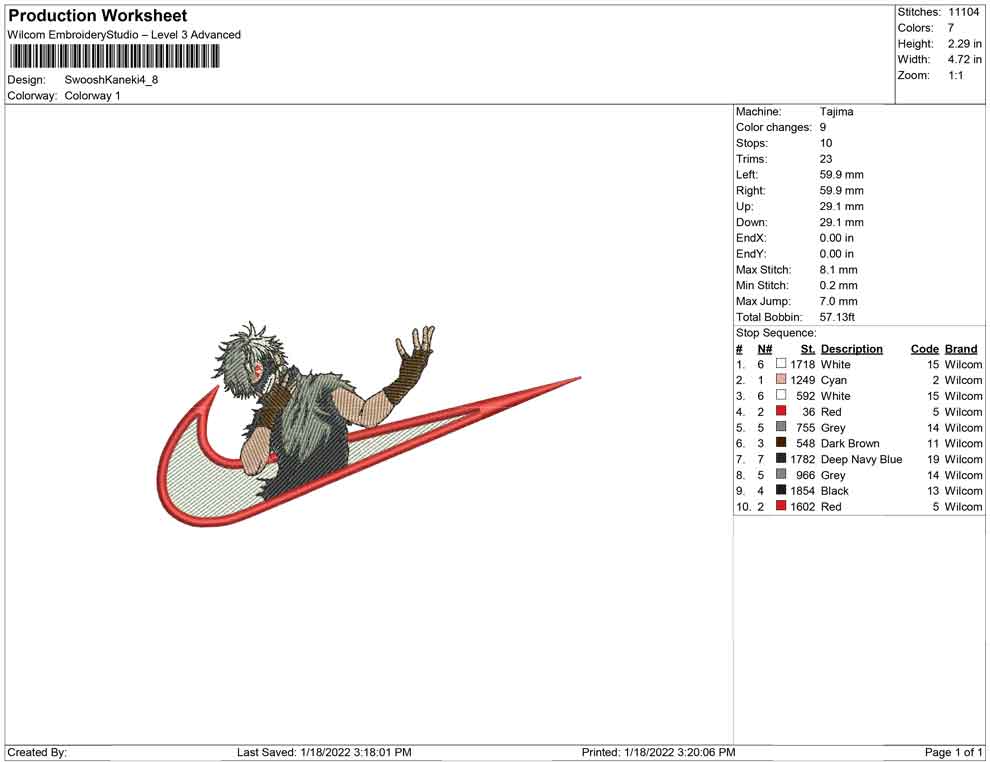Click the embroidery design preview image
990x762 pixels.
pyautogui.click(x=369, y=425)
